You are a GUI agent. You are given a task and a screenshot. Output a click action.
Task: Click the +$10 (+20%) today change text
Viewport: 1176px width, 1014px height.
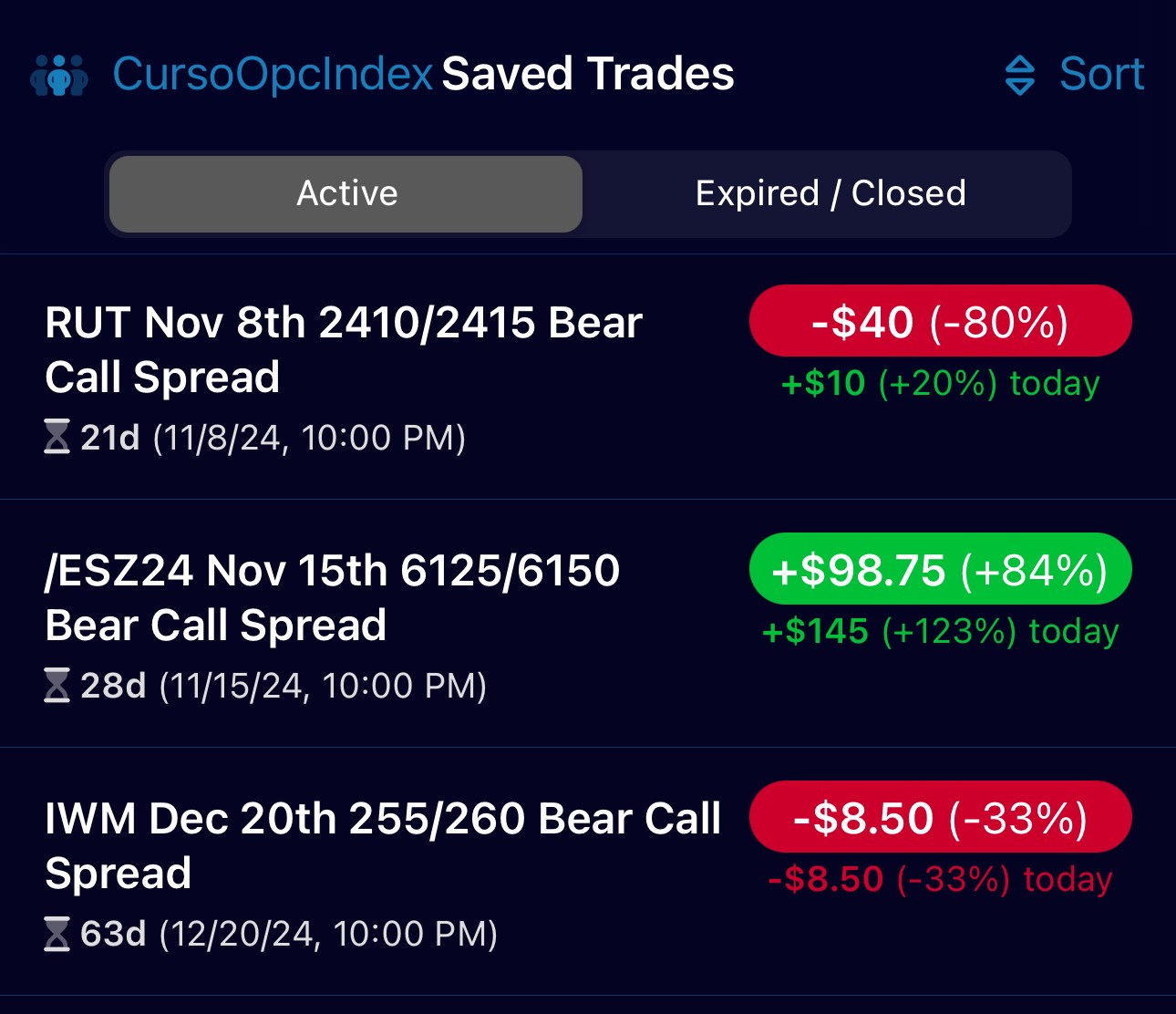[x=940, y=383]
